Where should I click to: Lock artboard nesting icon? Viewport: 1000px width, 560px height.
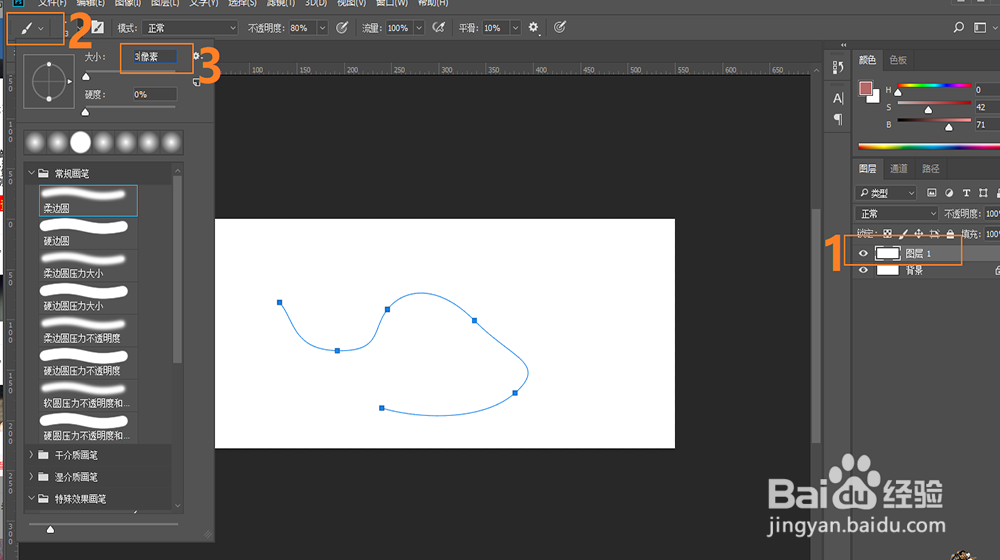click(x=934, y=233)
